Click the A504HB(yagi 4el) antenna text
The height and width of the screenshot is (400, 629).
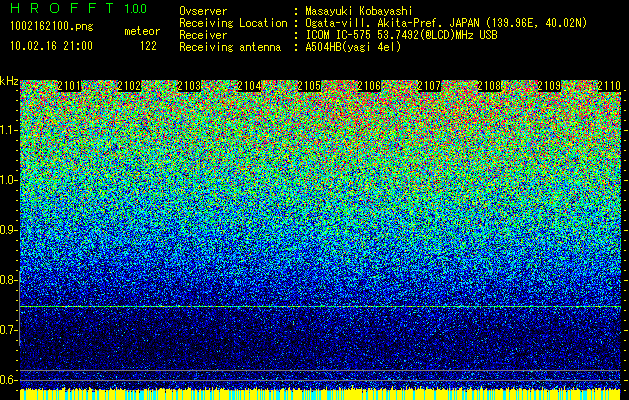coord(353,47)
